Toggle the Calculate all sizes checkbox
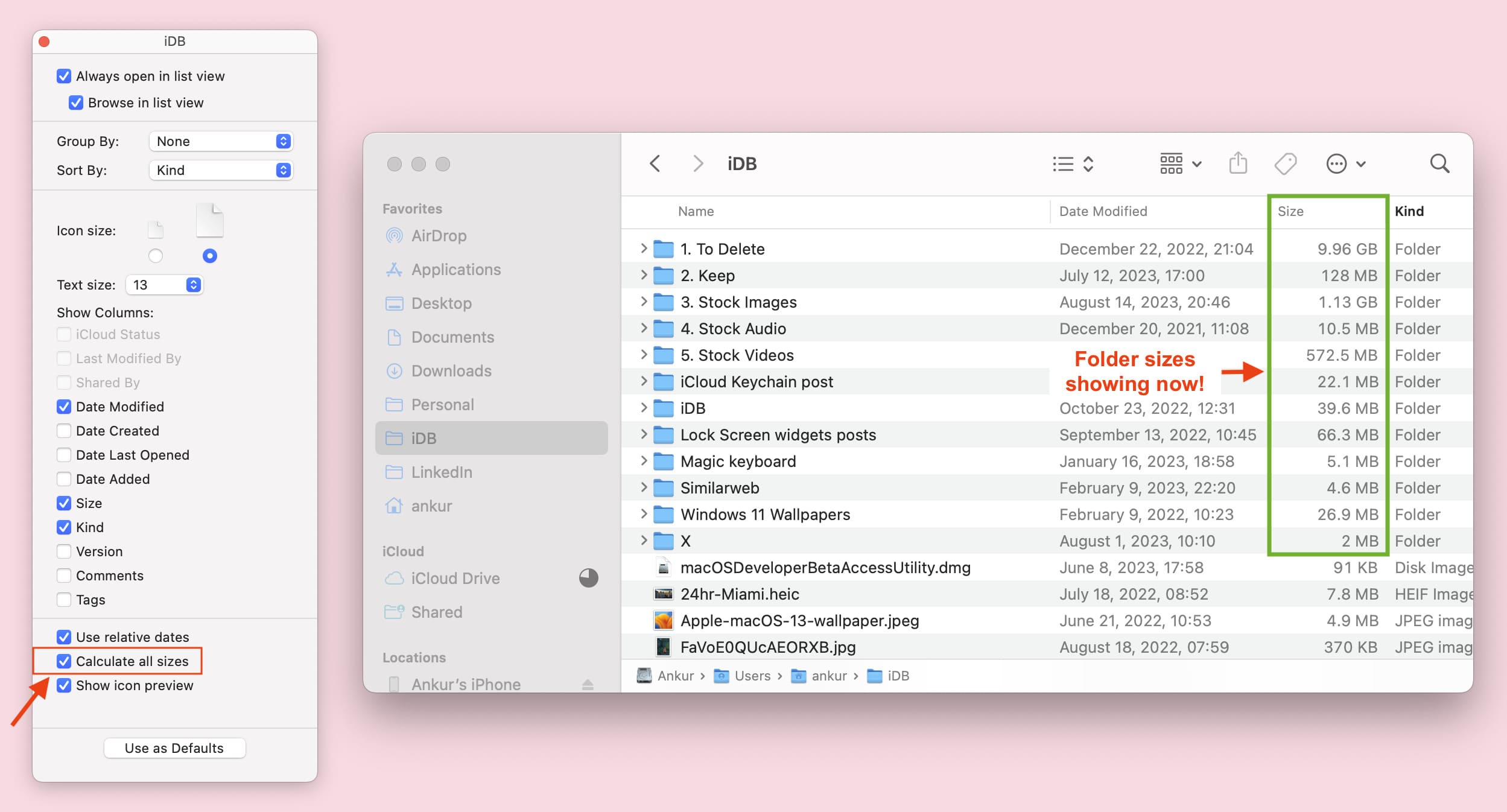The height and width of the screenshot is (812, 1507). (63, 661)
